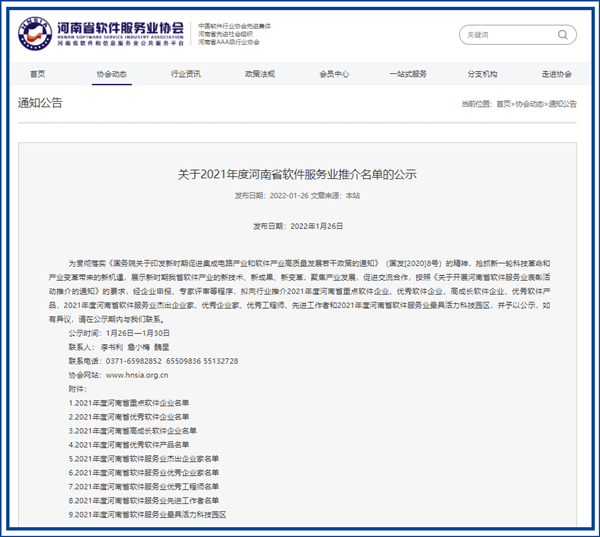Open attachment 4 优秀软件产品名单
Image resolution: width=600 pixels, height=537 pixels.
pos(129,445)
